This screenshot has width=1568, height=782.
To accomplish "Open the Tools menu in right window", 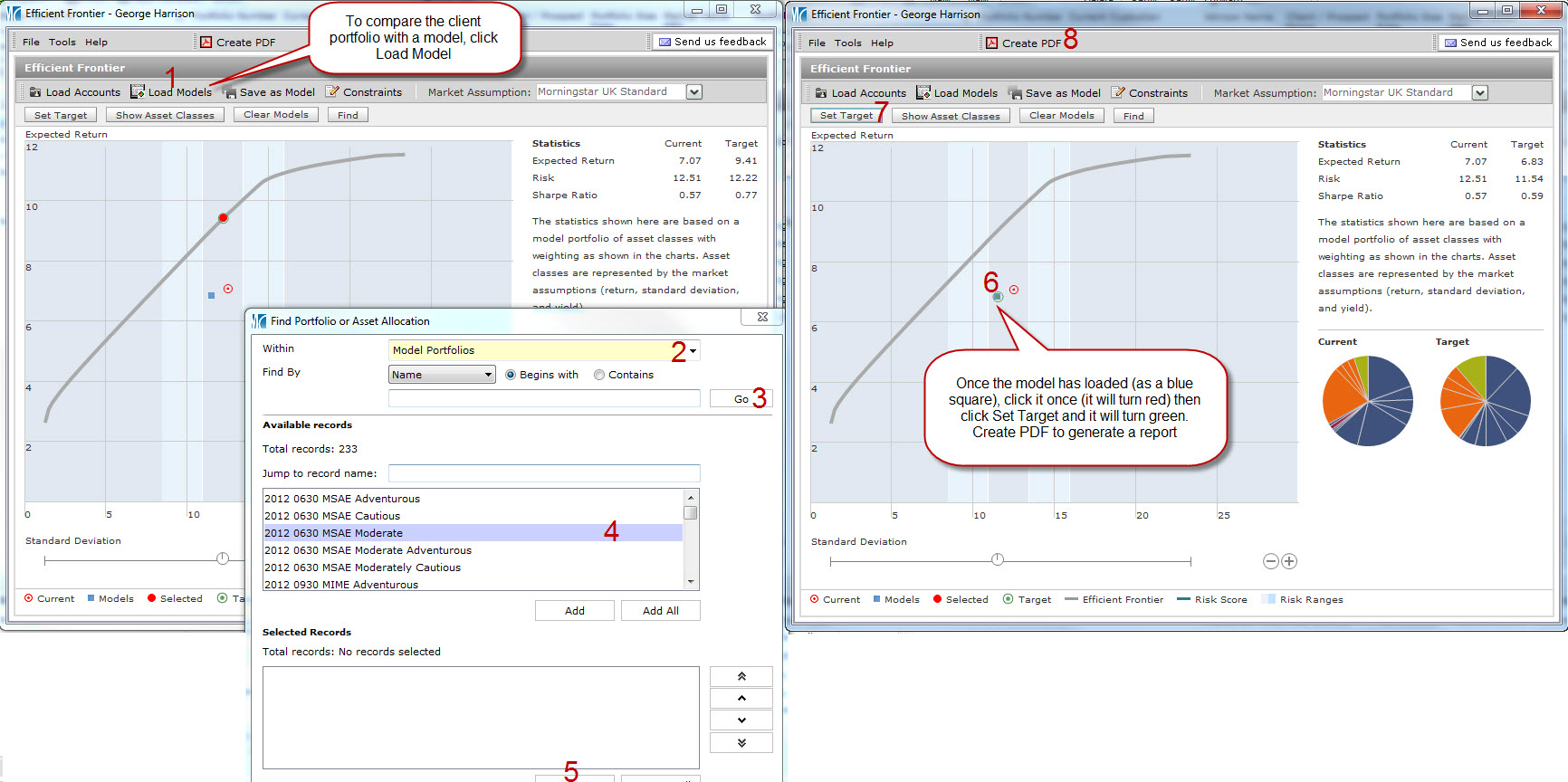I will coord(847,43).
